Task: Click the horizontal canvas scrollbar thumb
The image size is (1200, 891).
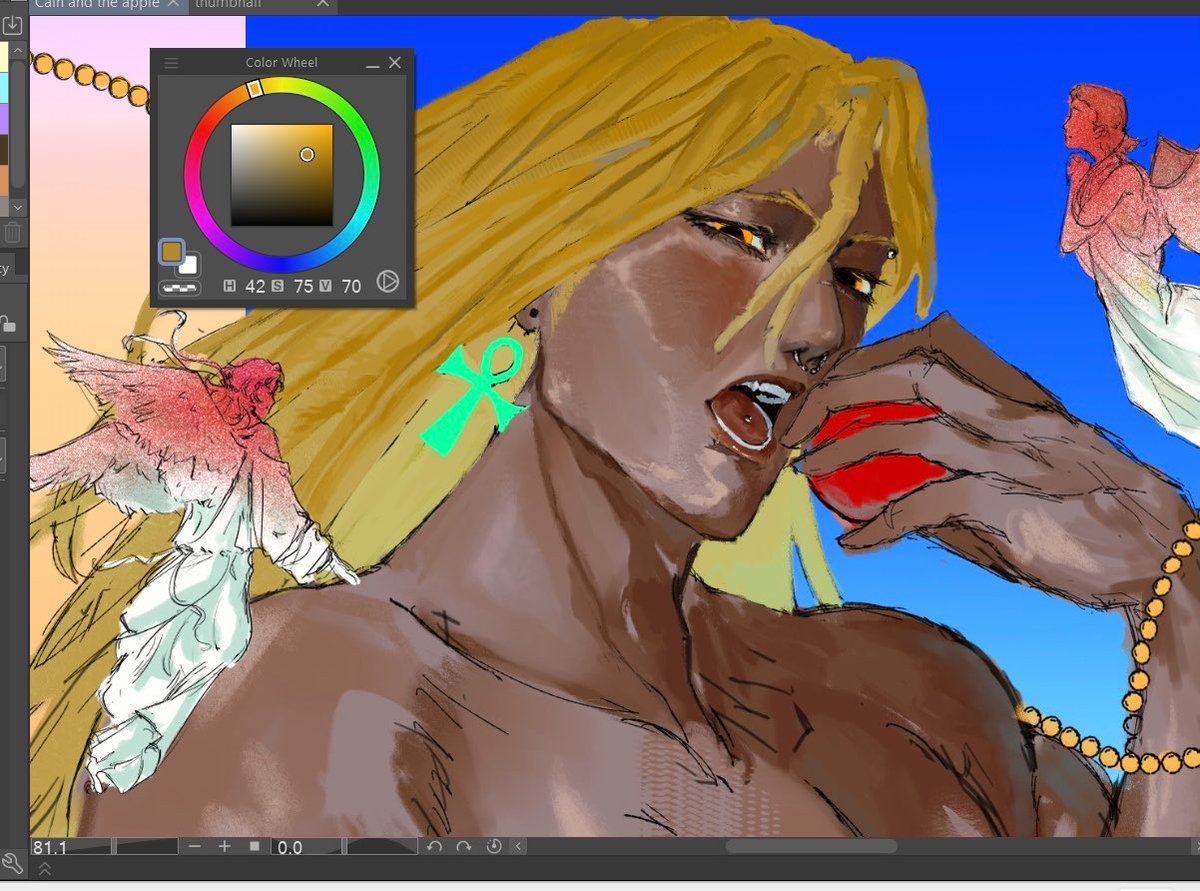Action: click(811, 847)
